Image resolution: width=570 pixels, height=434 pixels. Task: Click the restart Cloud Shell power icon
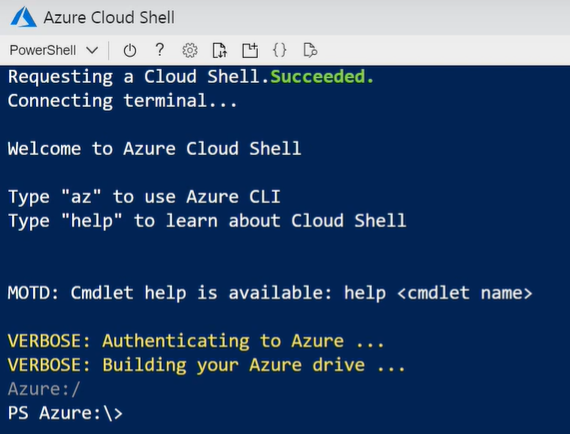[130, 51]
